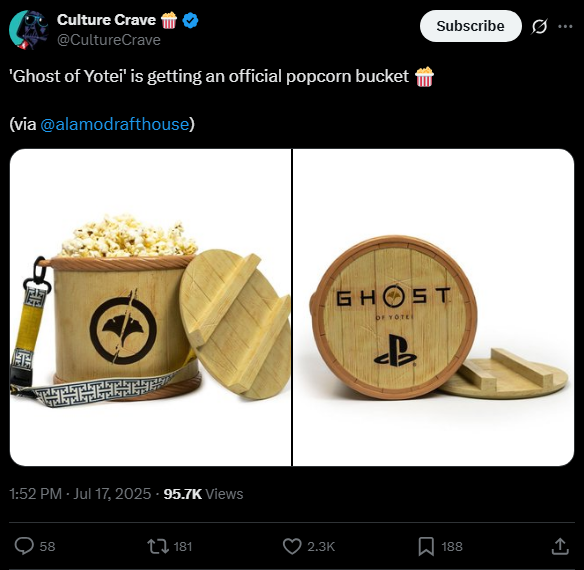
Task: Open the @alamodrafthouse mention link
Action: pos(115,124)
